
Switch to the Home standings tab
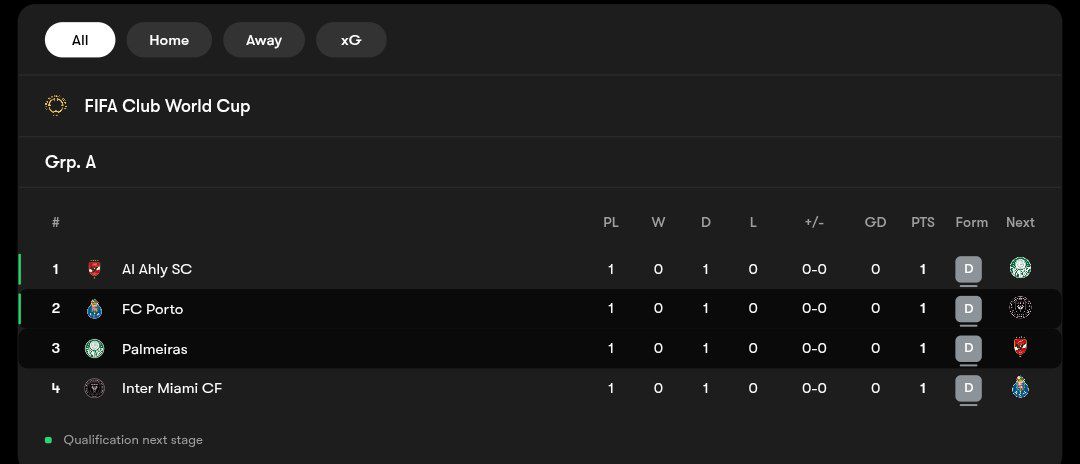(169, 40)
